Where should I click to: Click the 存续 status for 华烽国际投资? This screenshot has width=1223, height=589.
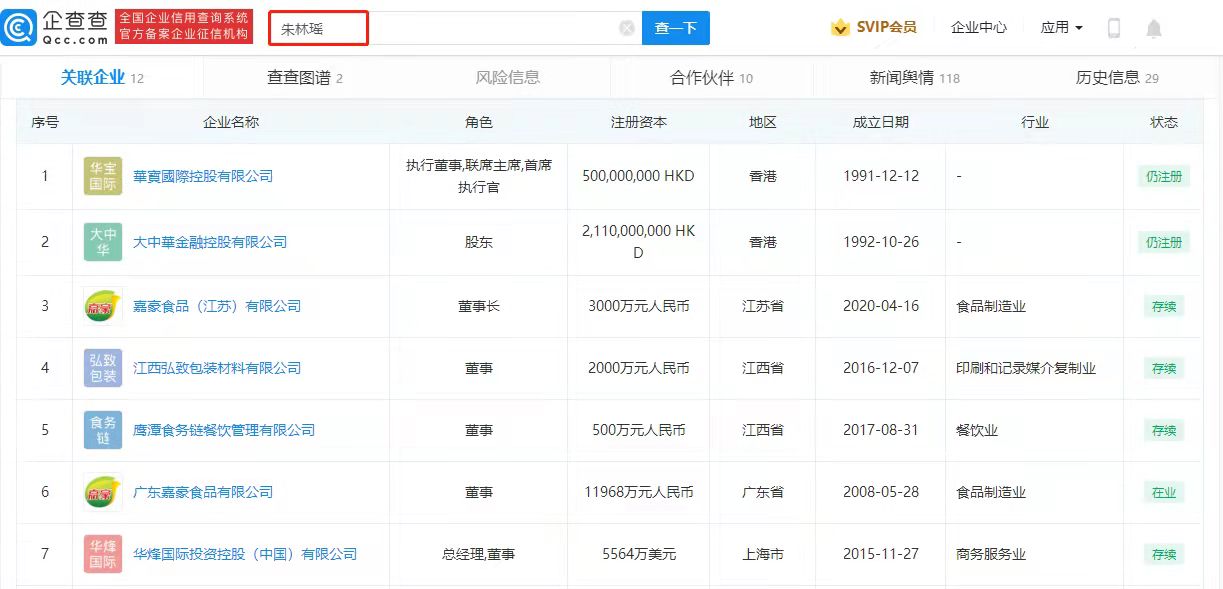[1163, 554]
